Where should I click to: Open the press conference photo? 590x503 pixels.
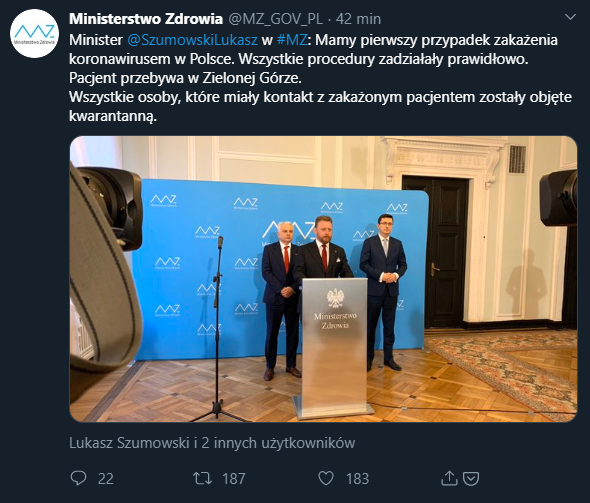pos(323,279)
